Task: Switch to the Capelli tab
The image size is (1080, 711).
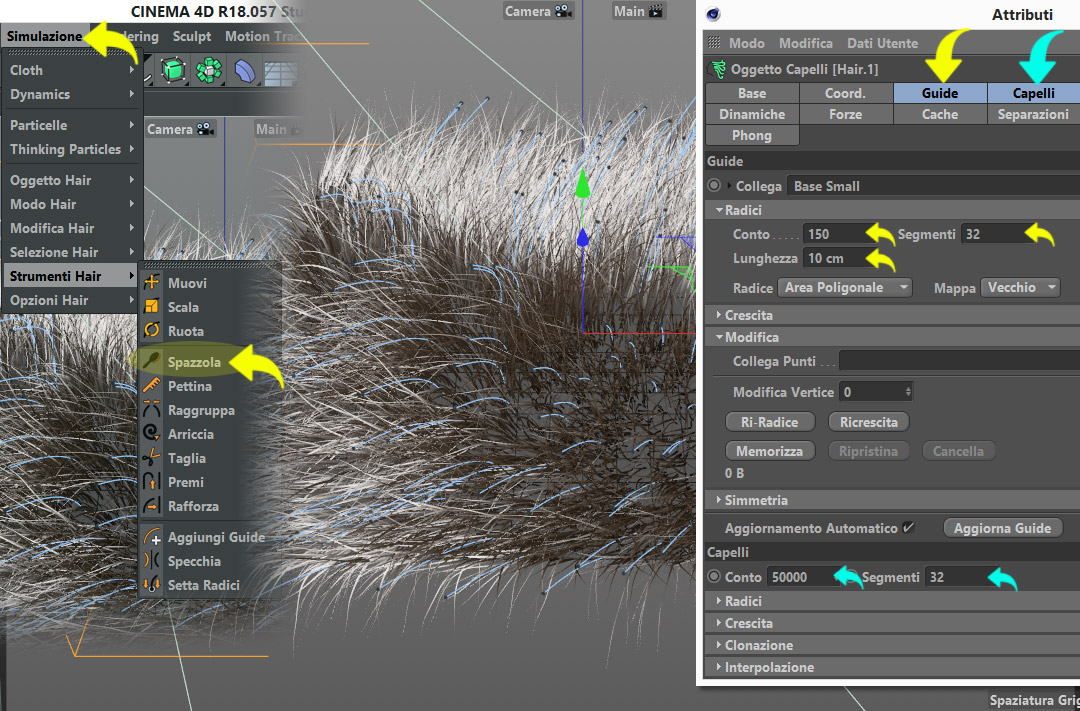Action: coord(1033,93)
